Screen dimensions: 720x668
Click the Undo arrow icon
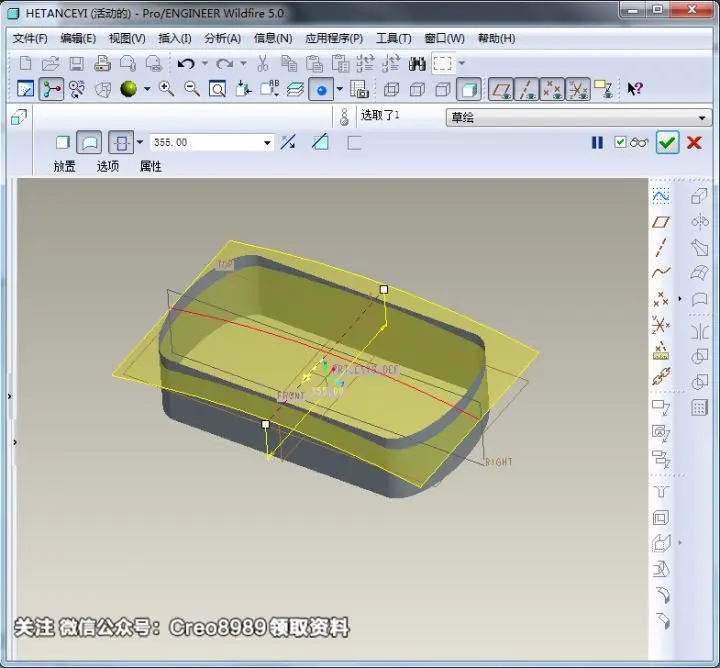186,63
